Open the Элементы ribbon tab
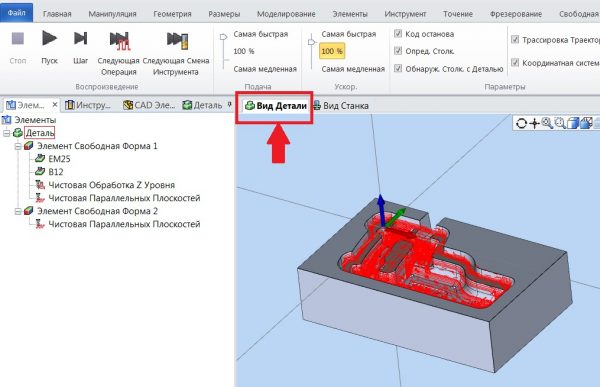This screenshot has width=600, height=387. point(350,14)
